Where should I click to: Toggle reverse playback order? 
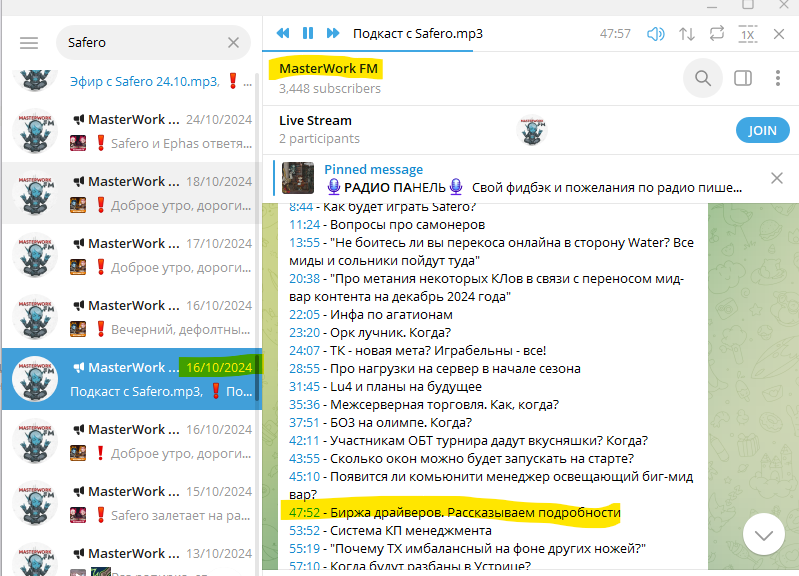tap(686, 33)
